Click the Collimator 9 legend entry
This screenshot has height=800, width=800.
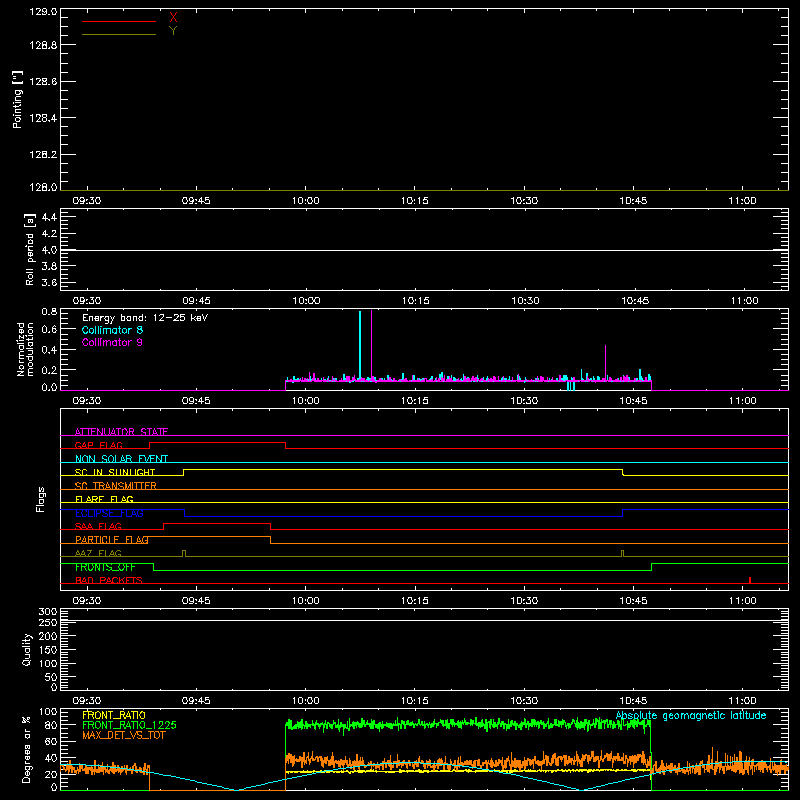coord(112,342)
